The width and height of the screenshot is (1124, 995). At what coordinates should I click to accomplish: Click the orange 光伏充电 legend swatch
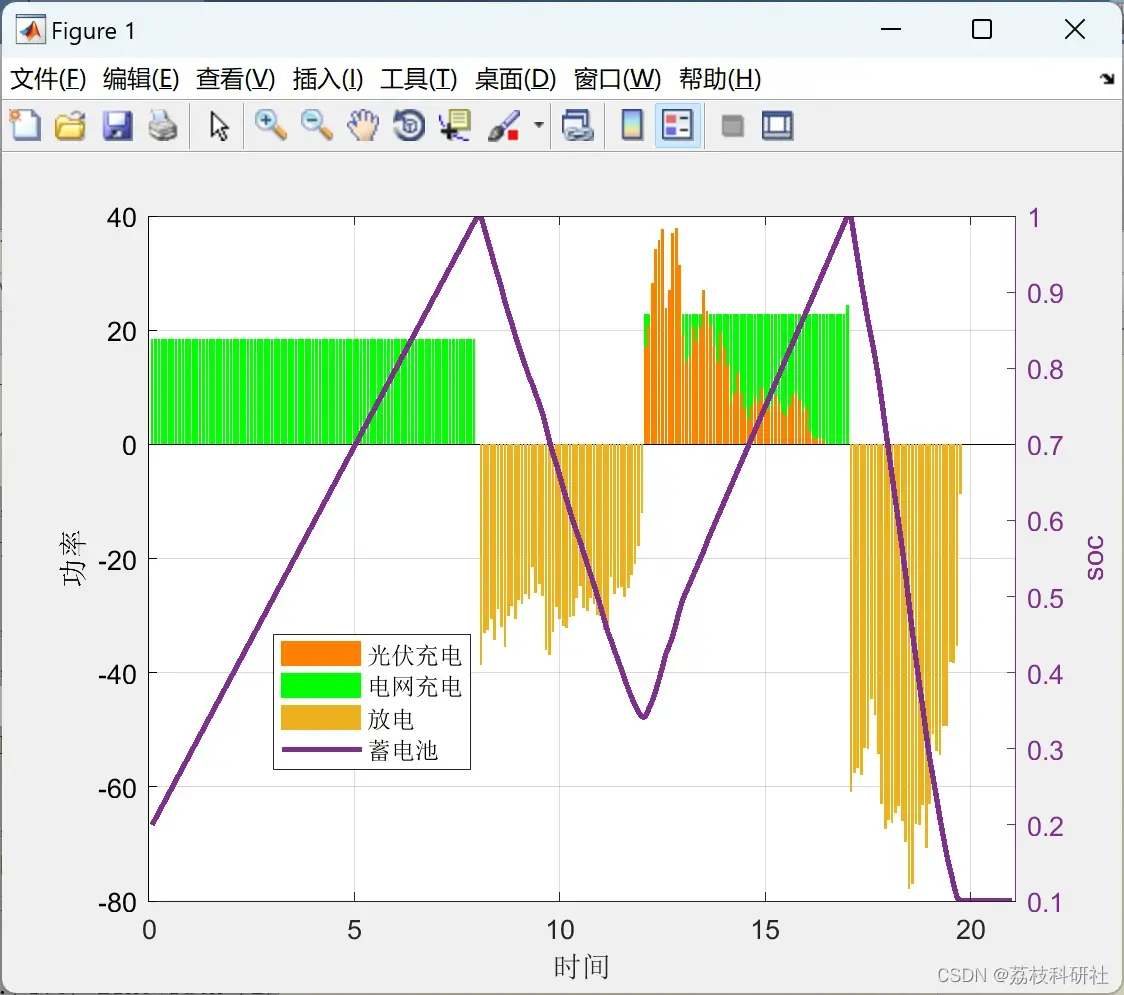point(320,654)
